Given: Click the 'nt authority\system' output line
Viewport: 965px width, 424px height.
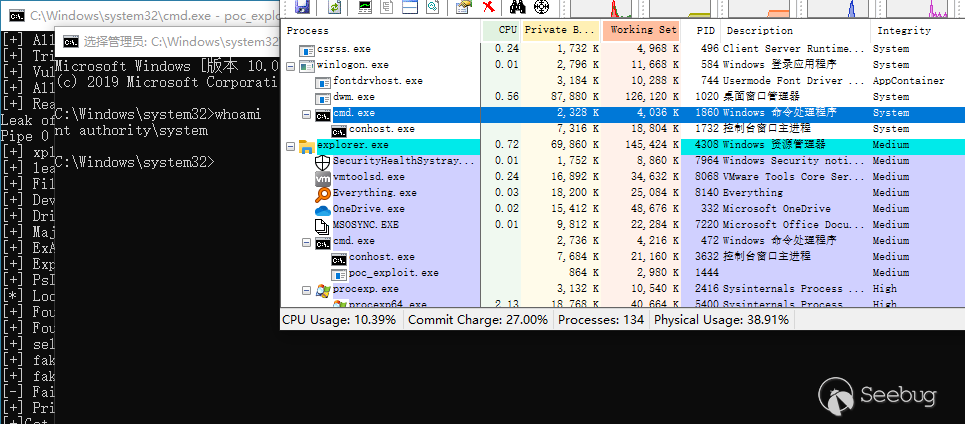Looking at the screenshot, I should (131, 130).
